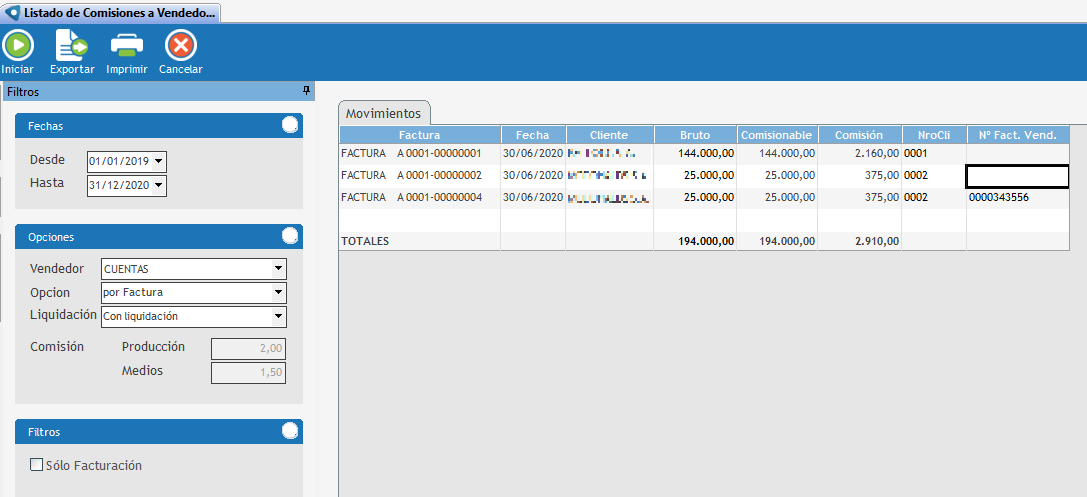Click the Imprimir printer icon

pyautogui.click(x=127, y=45)
